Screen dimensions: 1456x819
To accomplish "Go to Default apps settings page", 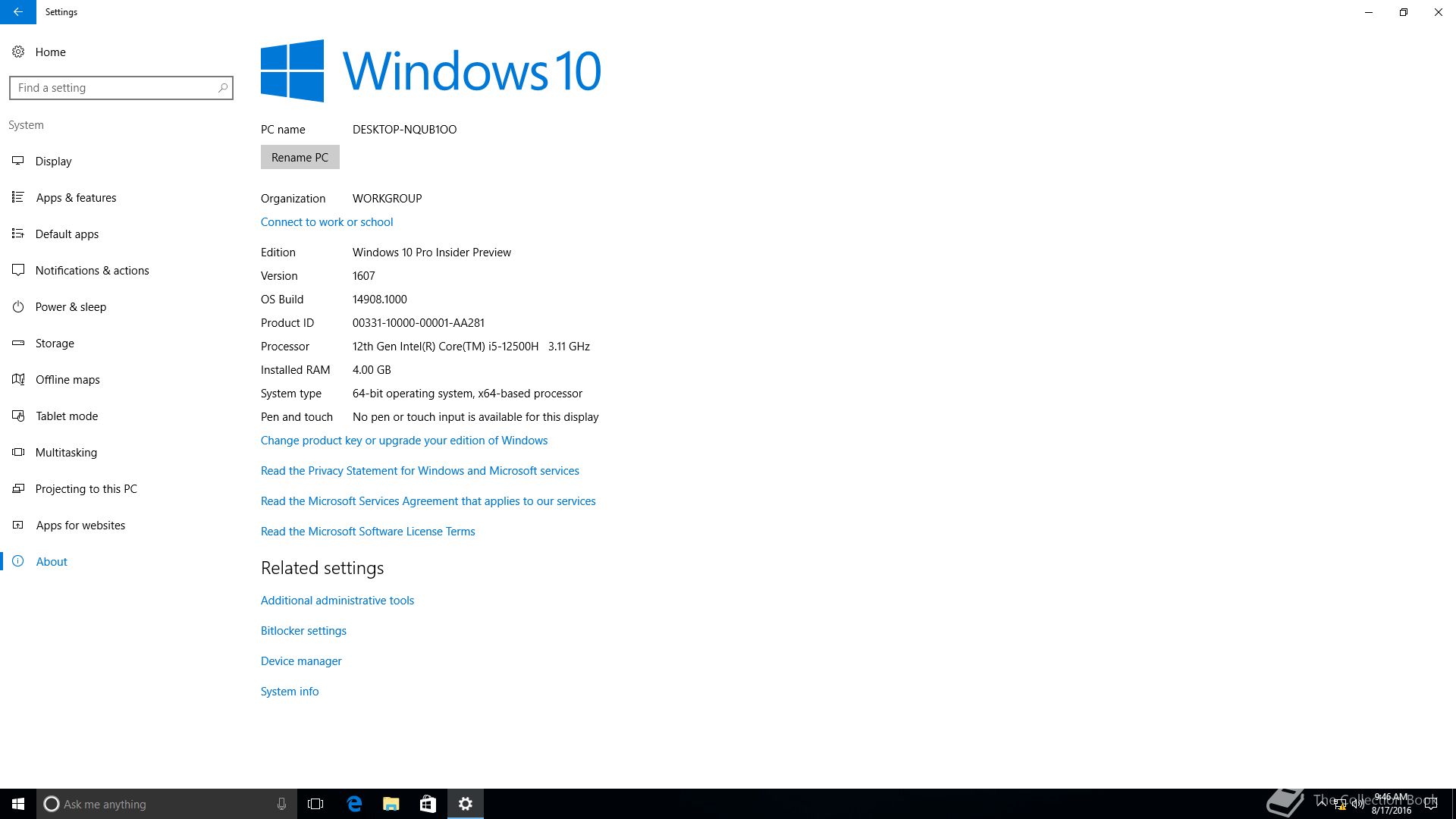I will 67,234.
